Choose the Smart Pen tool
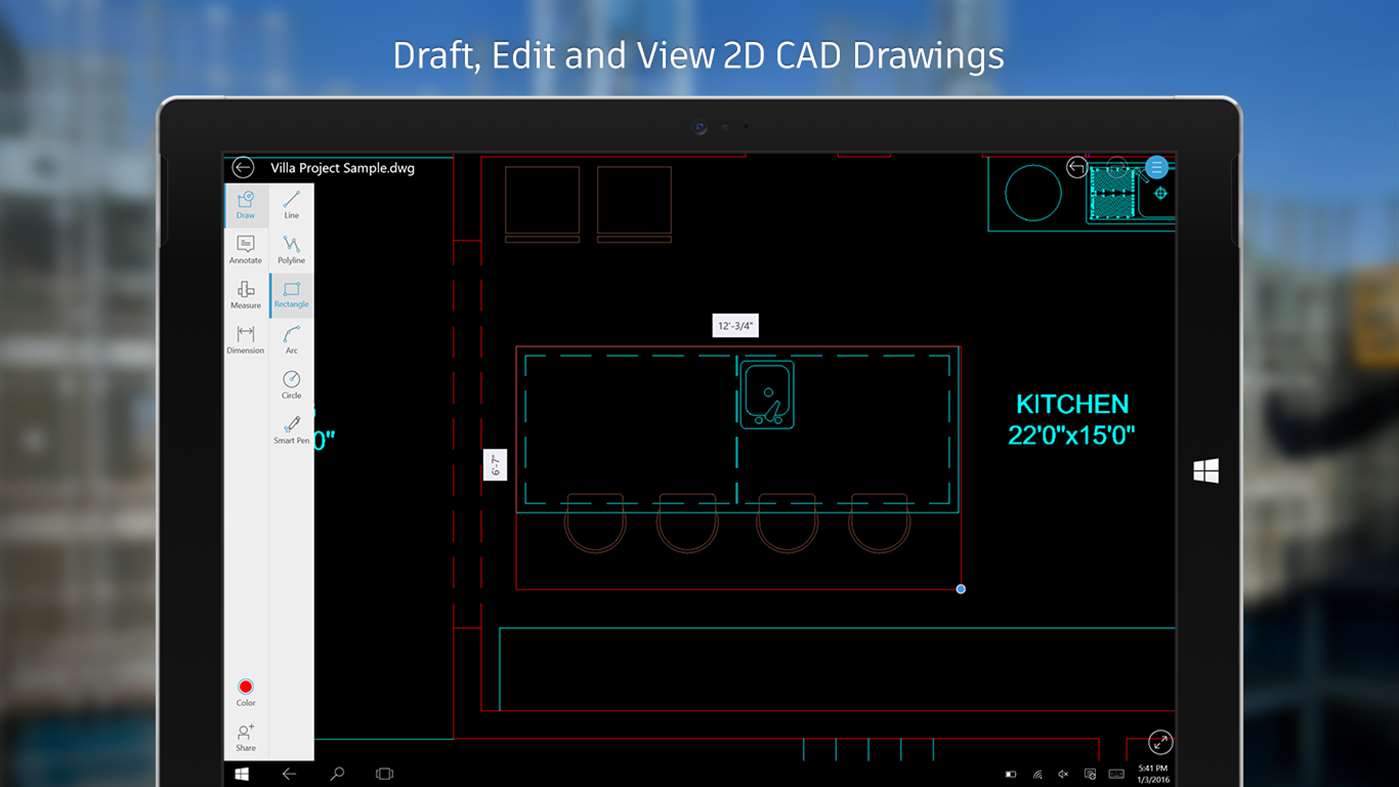This screenshot has height=787, width=1399. 291,430
